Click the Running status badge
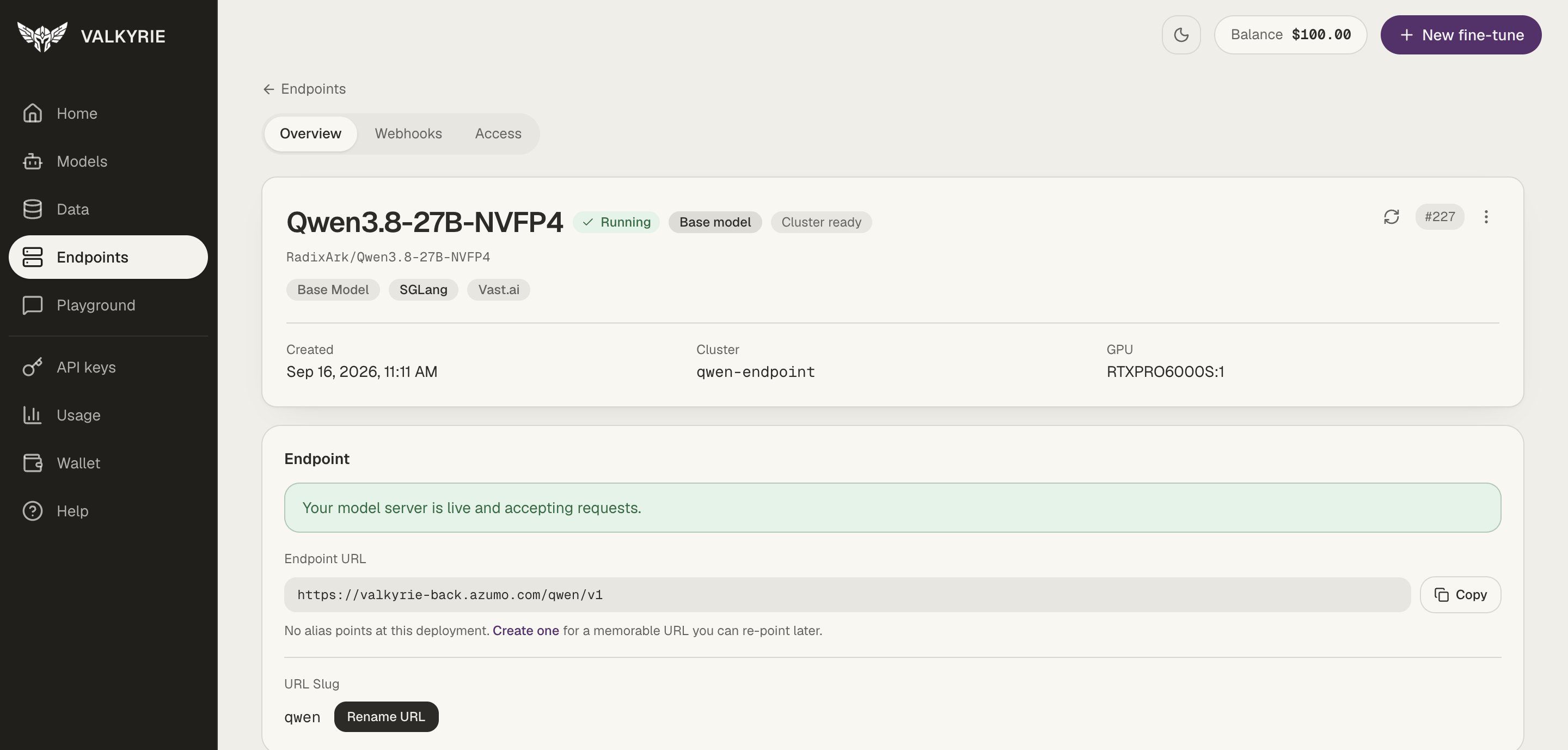Viewport: 1568px width, 750px height. tap(616, 222)
